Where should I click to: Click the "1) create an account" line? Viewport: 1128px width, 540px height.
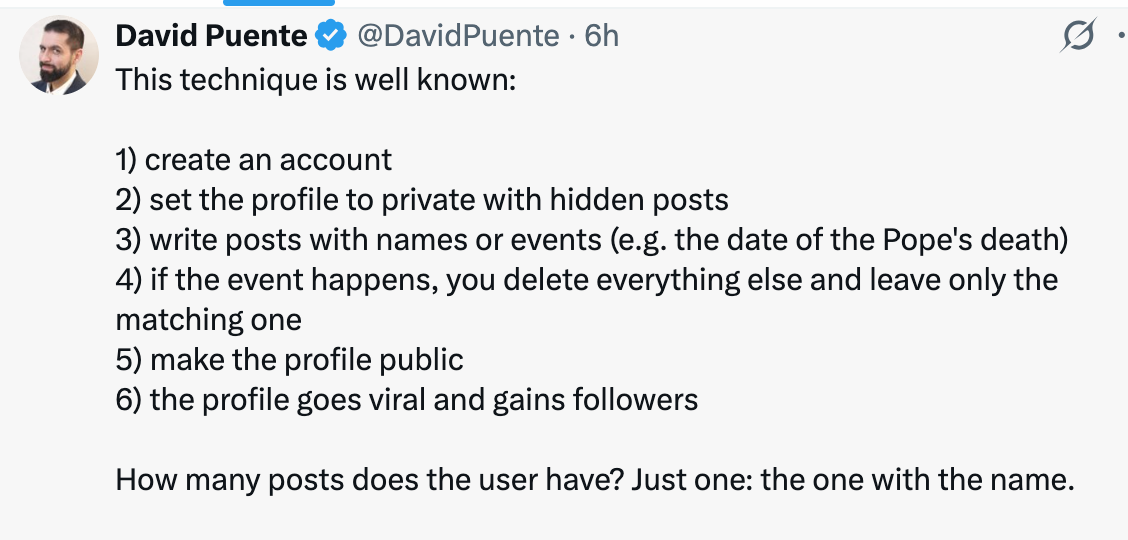(x=254, y=160)
